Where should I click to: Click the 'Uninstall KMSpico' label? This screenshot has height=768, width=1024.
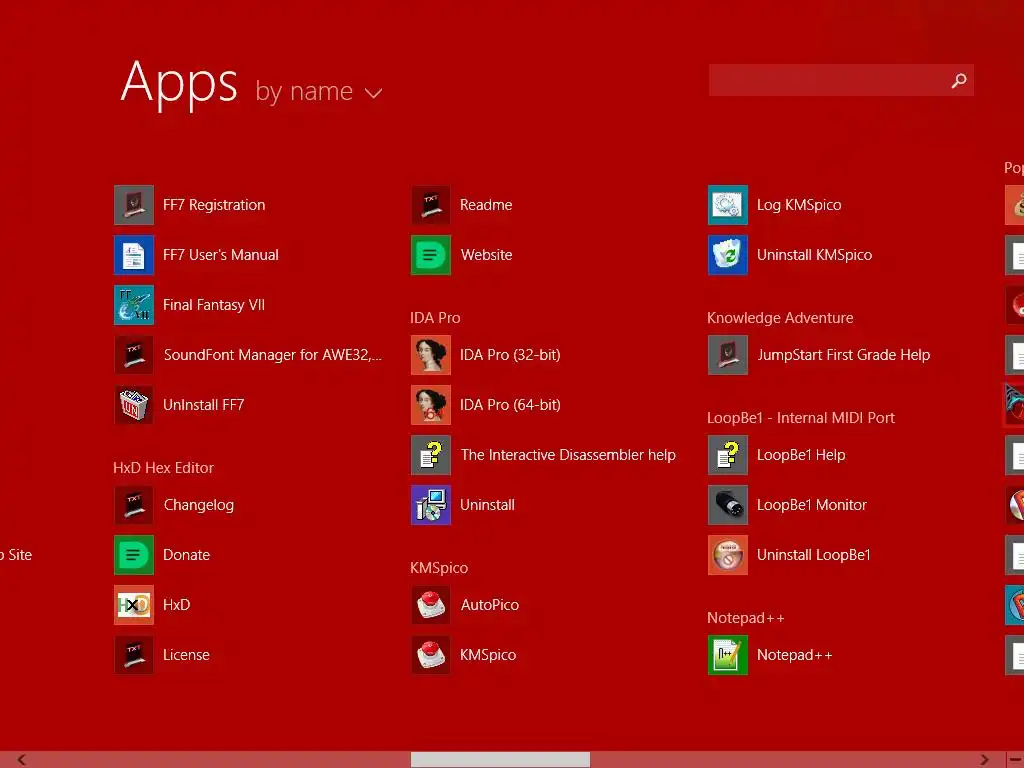pyautogui.click(x=814, y=255)
